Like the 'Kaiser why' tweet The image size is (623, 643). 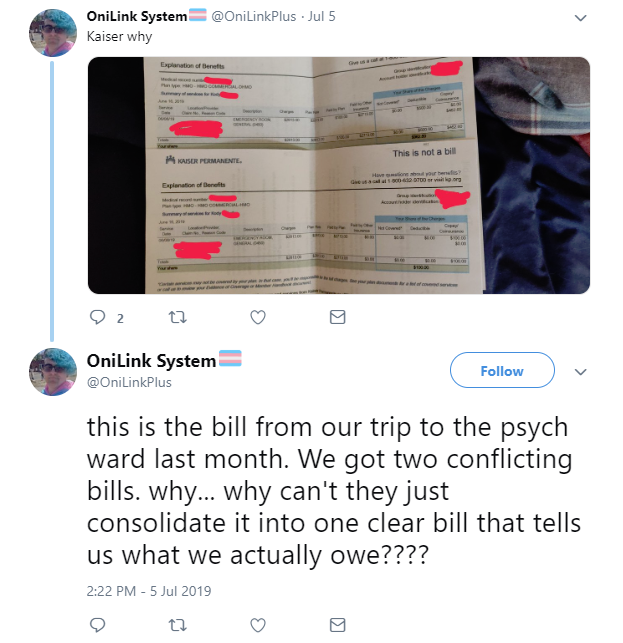point(258,317)
